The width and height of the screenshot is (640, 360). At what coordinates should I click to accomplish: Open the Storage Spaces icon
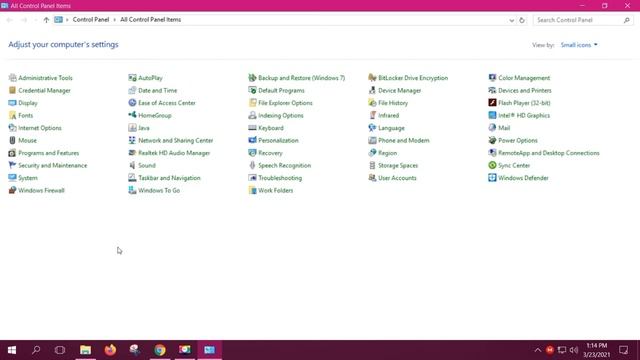372,165
